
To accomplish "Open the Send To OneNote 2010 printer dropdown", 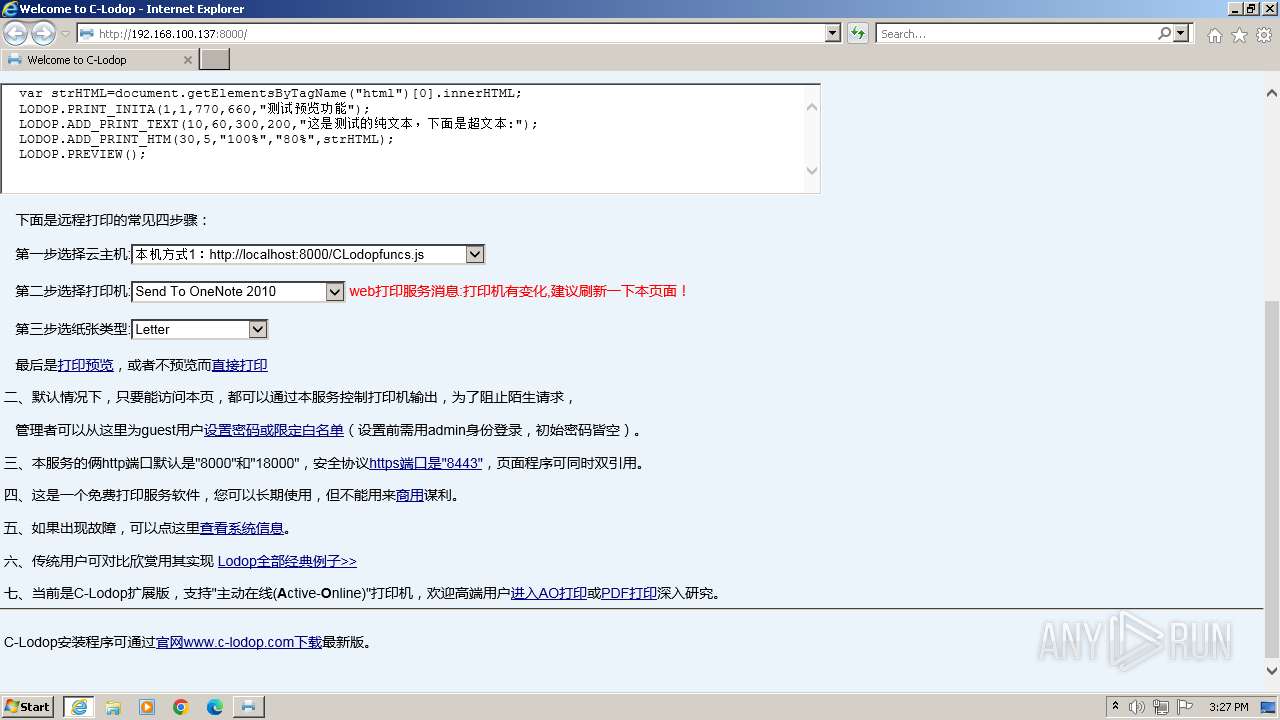I will point(238,291).
